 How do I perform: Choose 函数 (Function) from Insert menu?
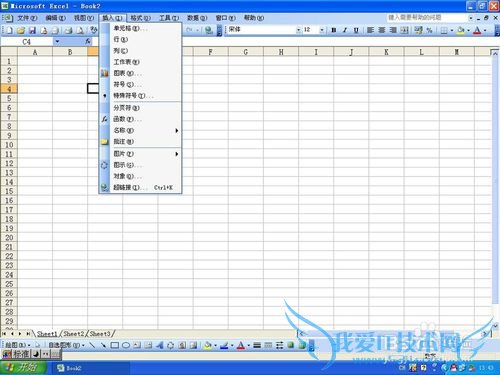point(140,119)
